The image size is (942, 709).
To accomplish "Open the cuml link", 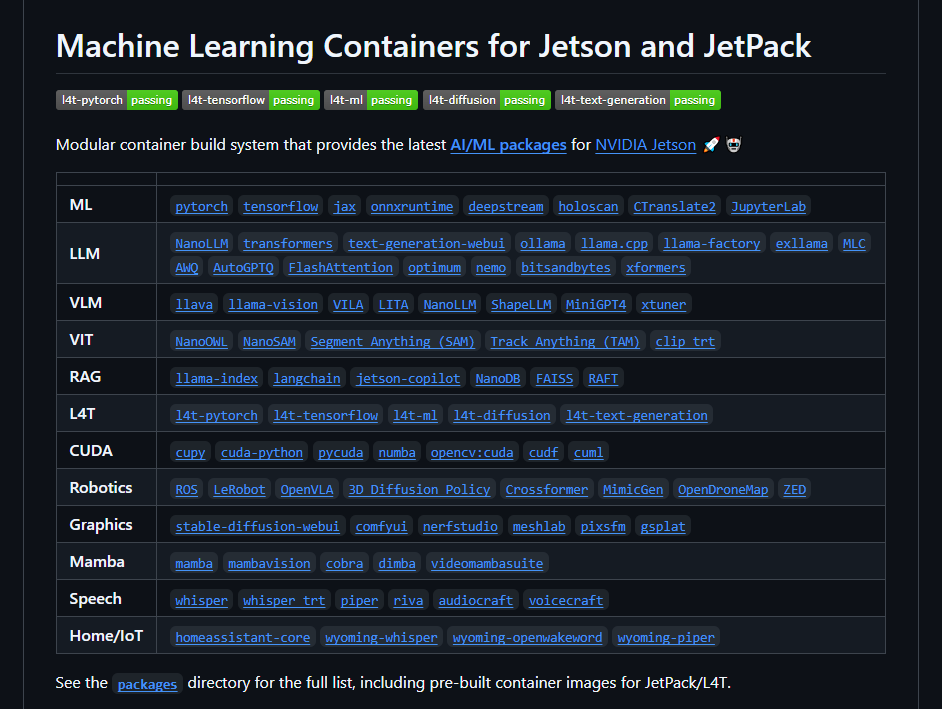I will 588,453.
